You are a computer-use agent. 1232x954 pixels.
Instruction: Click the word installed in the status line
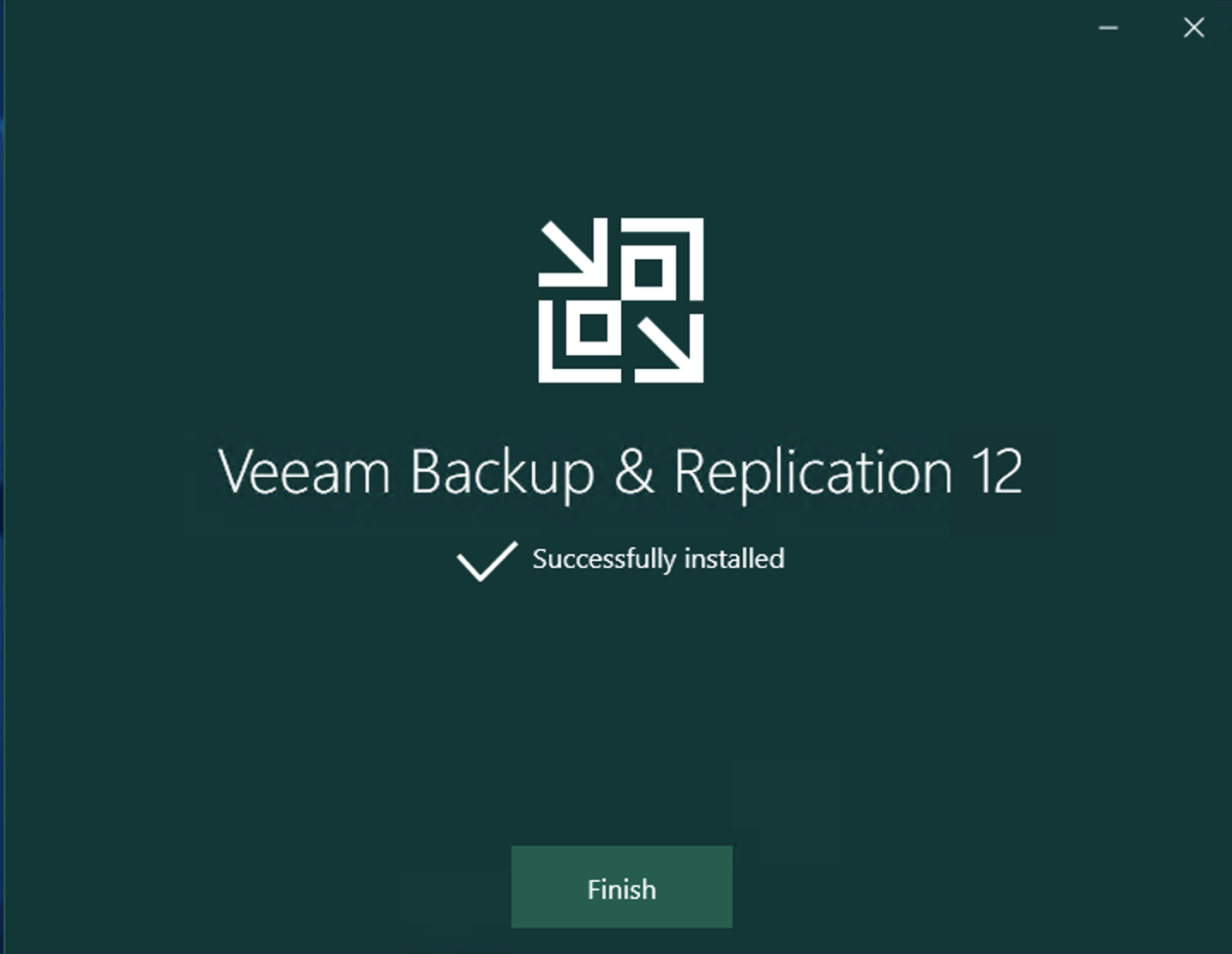coord(734,559)
